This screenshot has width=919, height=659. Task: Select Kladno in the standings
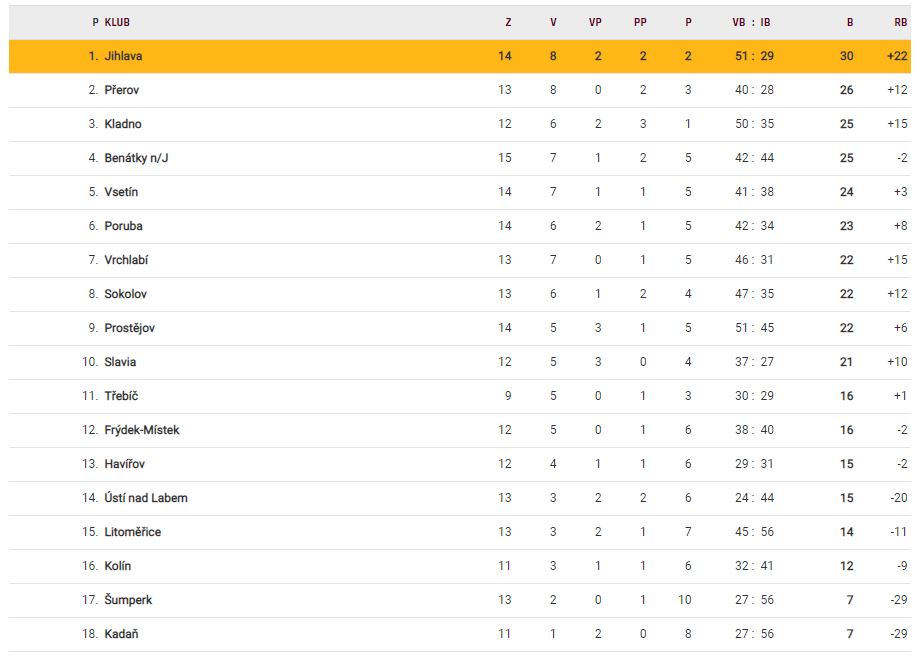click(x=123, y=124)
